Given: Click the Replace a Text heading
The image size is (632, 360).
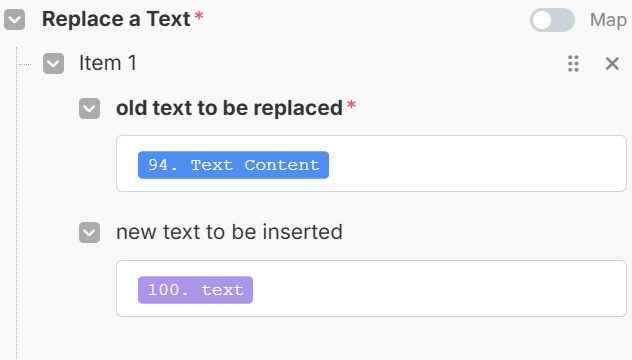Looking at the screenshot, I should [116, 19].
